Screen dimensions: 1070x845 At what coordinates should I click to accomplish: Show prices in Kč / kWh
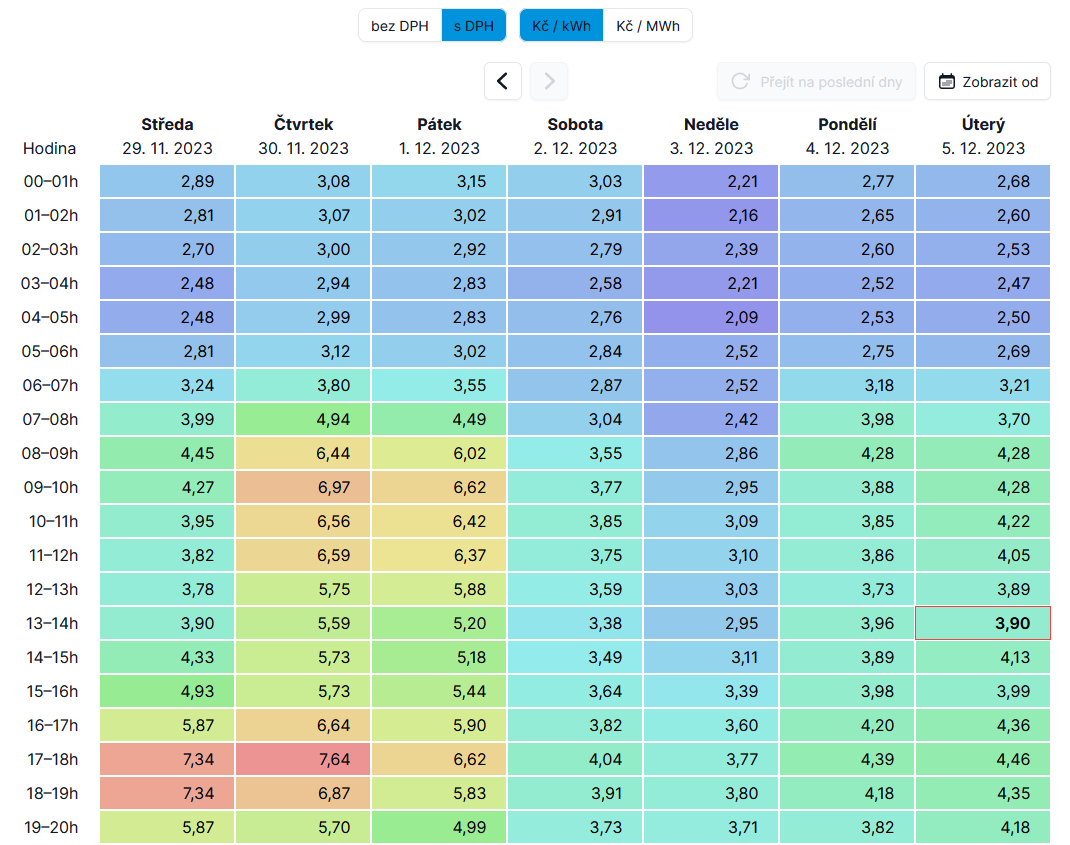(561, 26)
